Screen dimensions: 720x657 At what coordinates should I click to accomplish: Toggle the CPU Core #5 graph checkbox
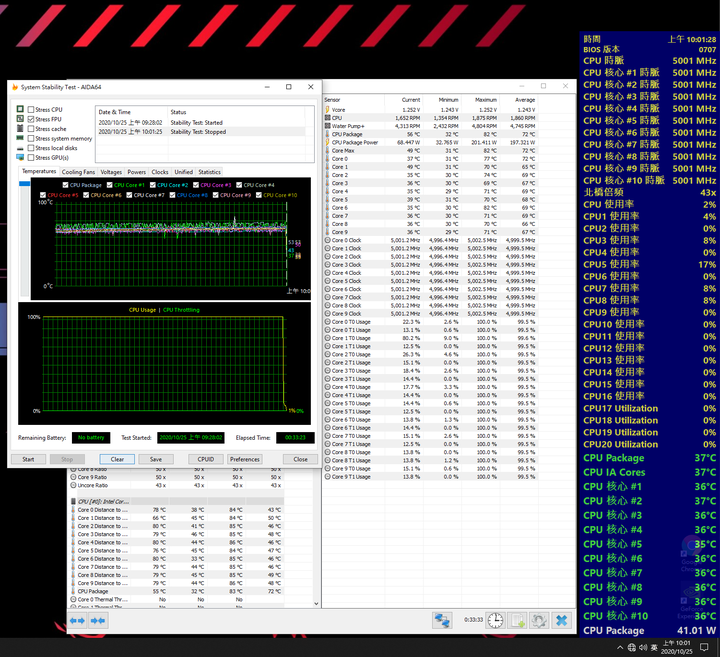pyautogui.click(x=43, y=195)
